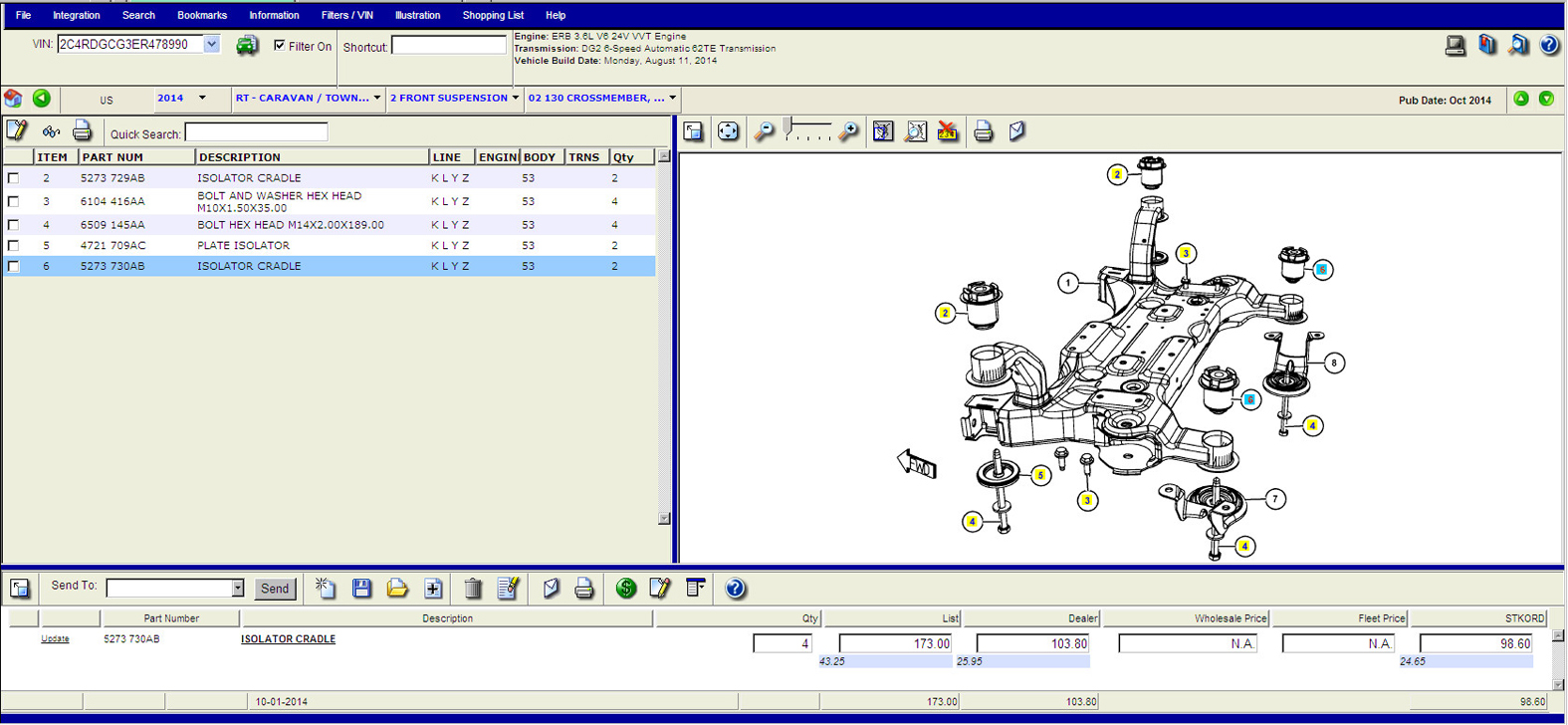Click the remove callouts icon with red X
Screen dimensions: 1568x725
pos(948,131)
